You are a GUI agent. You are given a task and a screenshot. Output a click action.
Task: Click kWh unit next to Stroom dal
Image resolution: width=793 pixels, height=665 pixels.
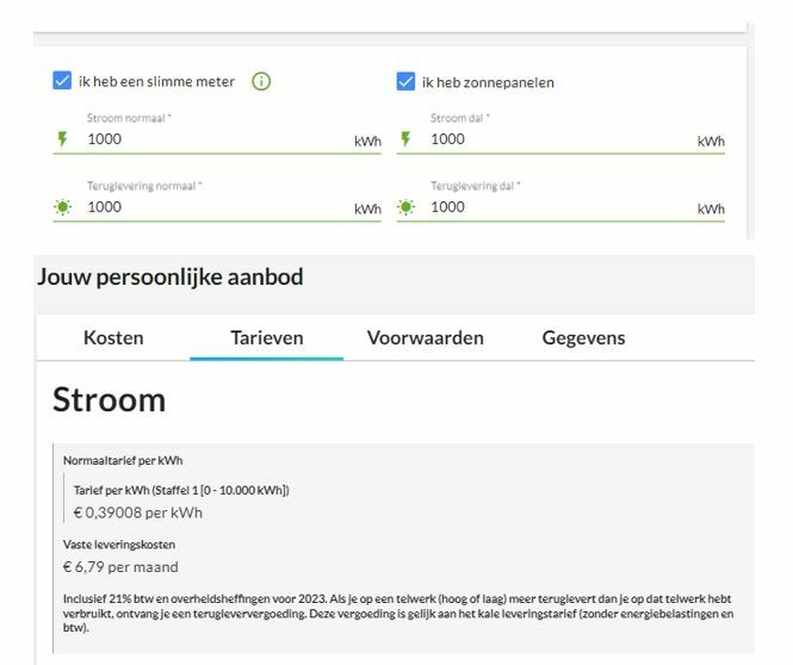711,141
